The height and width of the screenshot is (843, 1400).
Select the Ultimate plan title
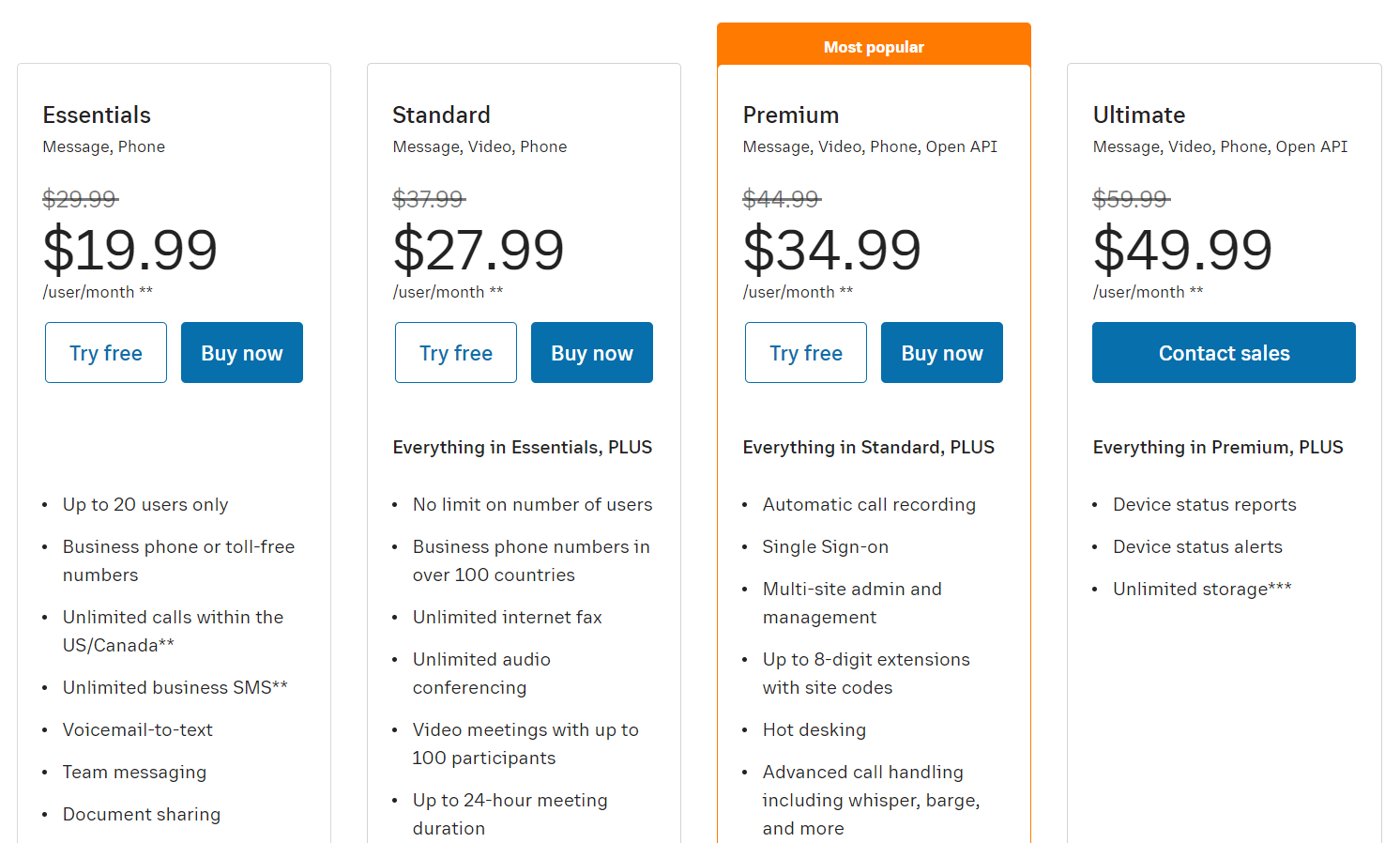1139,115
